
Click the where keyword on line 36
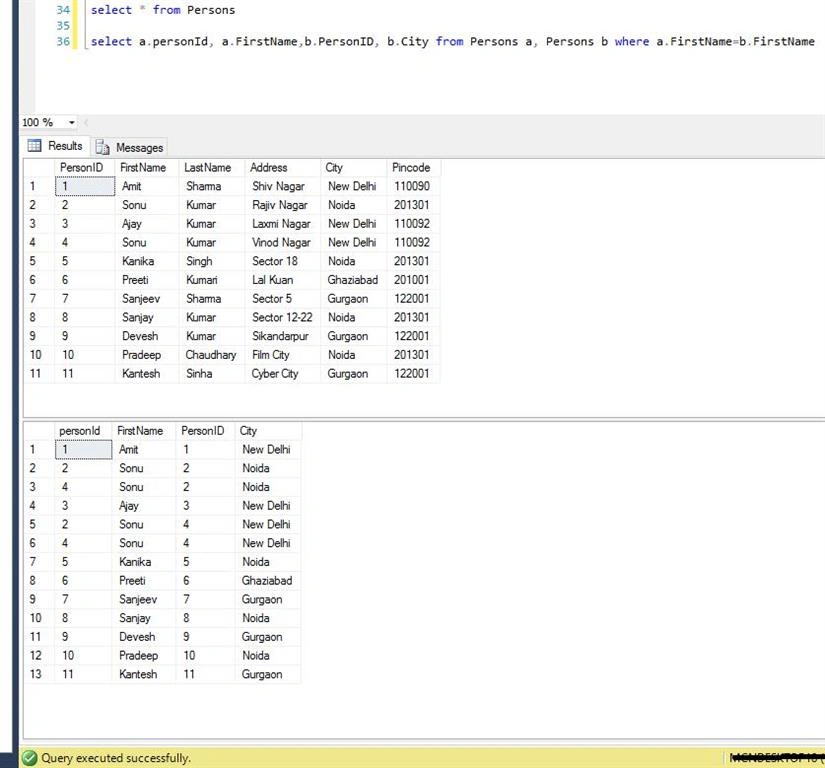pos(631,42)
